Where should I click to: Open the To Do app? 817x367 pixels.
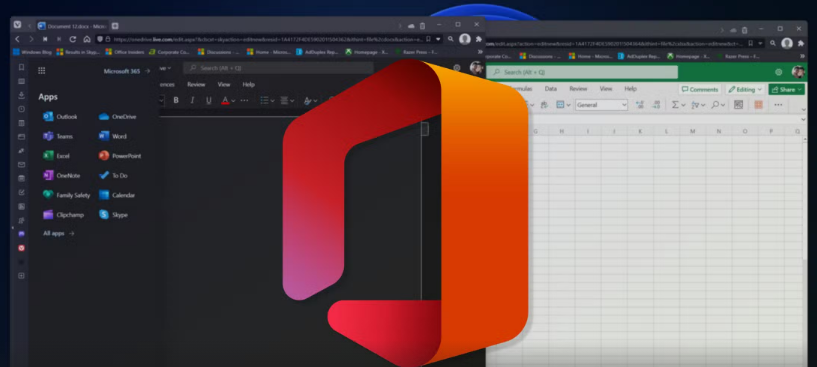point(113,175)
